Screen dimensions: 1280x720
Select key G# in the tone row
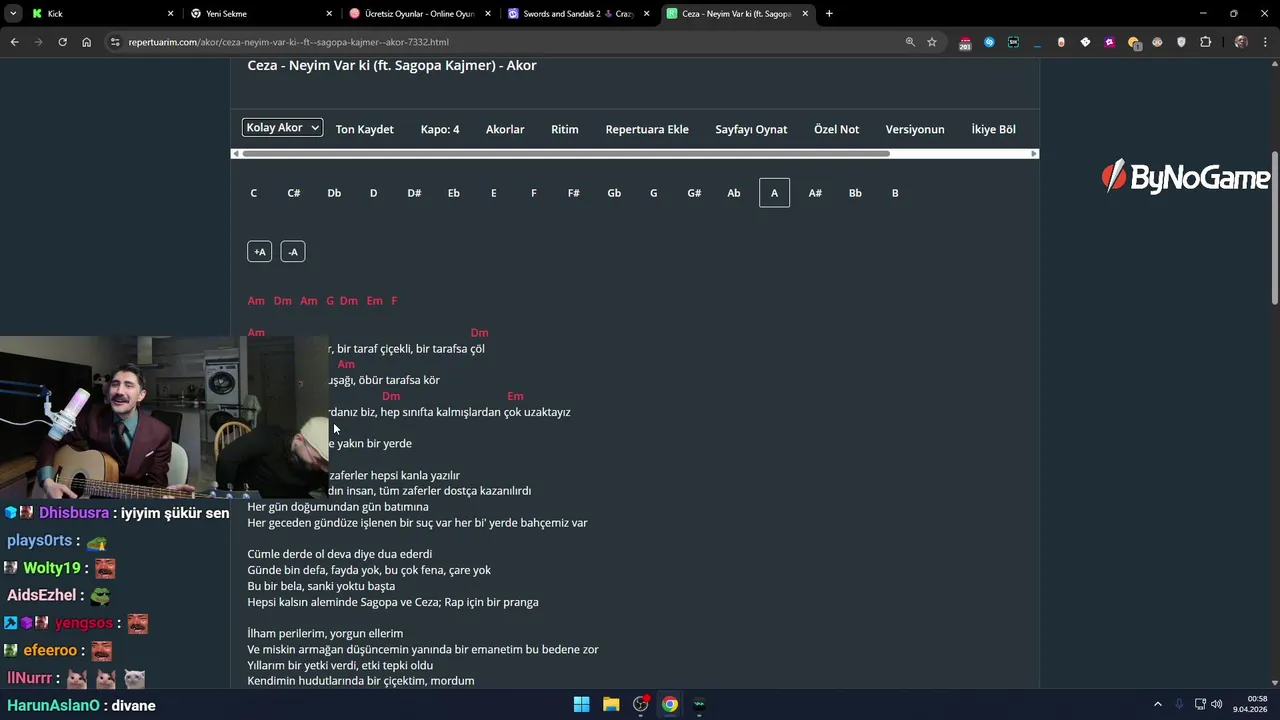coord(694,193)
